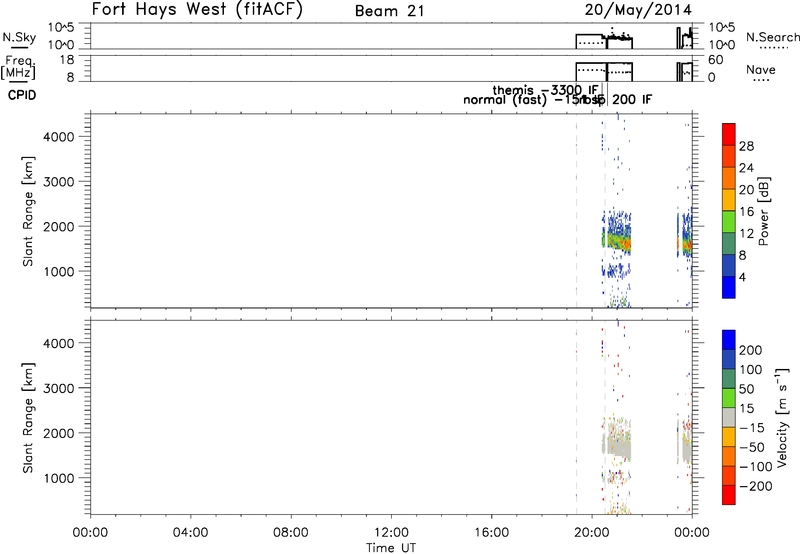Click the '1000' tick in velocity panel
The image size is (800, 554).
(x=59, y=478)
